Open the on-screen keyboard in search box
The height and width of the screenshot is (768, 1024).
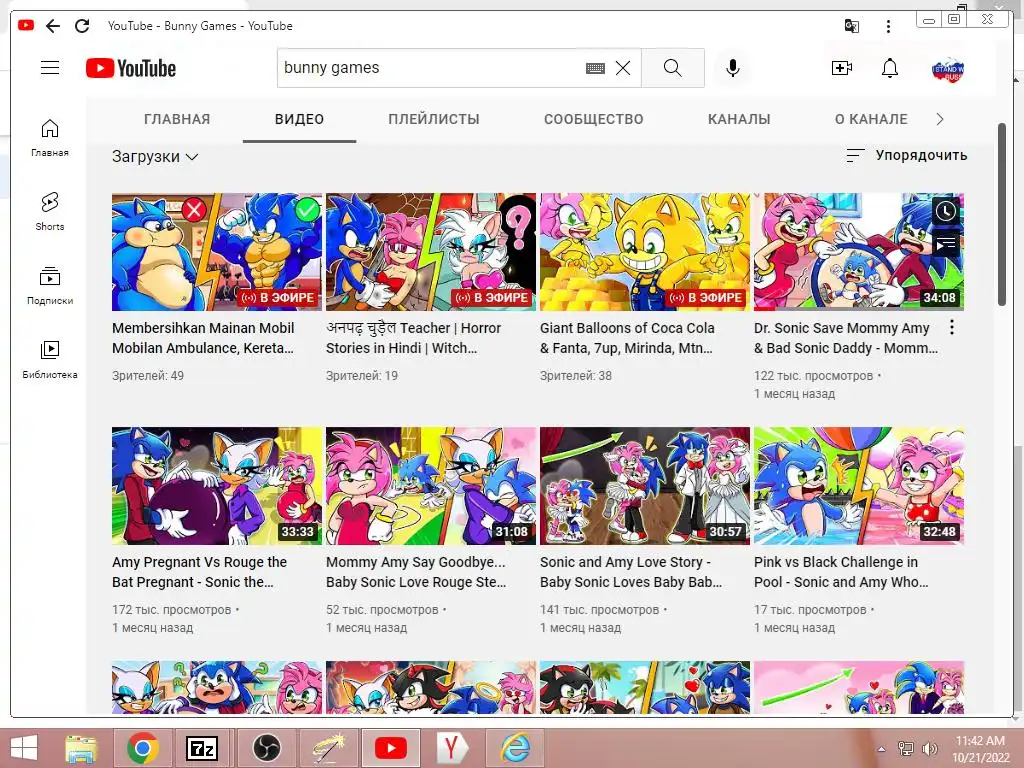[x=595, y=68]
